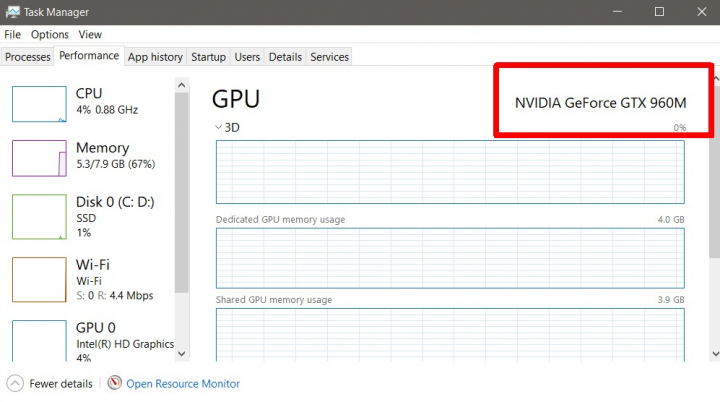The image size is (720, 402).
Task: Switch to the Details tab
Action: [x=285, y=57]
